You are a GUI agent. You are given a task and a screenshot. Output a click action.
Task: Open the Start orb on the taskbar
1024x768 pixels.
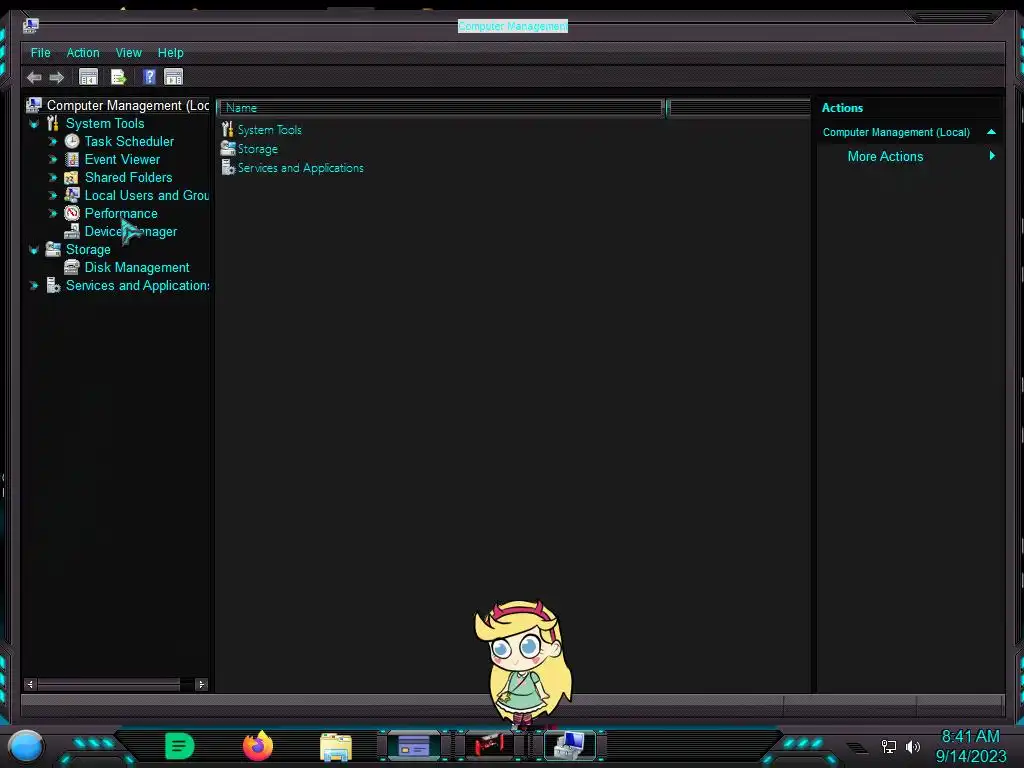(26, 746)
